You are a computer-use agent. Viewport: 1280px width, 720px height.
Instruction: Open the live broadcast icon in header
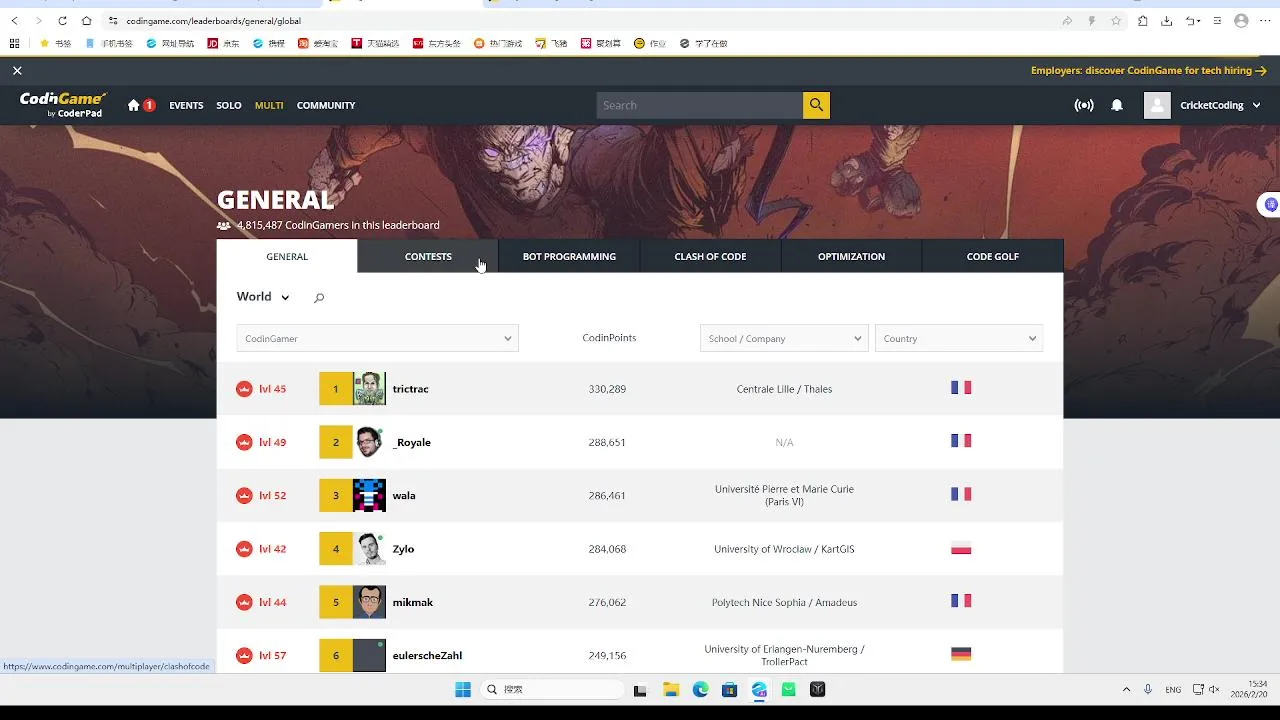[1084, 105]
